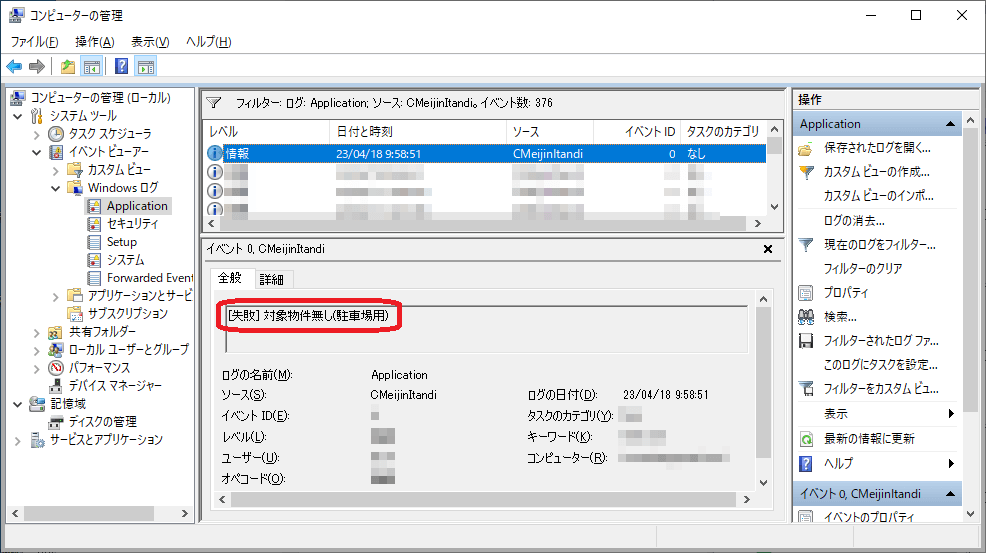Image resolution: width=986 pixels, height=553 pixels.
Task: Click the Search binoculars icon
Action: tap(806, 317)
